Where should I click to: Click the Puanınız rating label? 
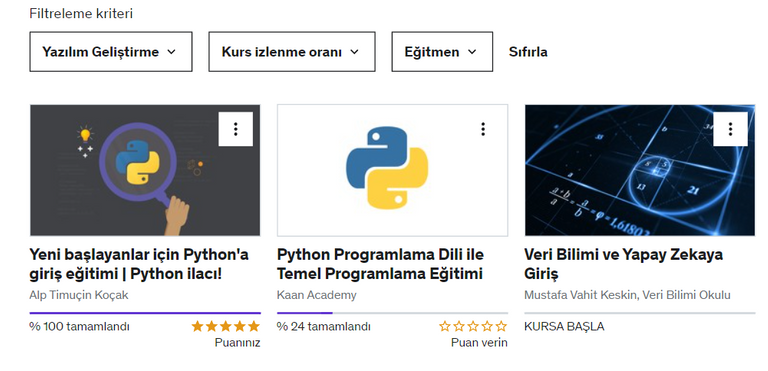(237, 343)
